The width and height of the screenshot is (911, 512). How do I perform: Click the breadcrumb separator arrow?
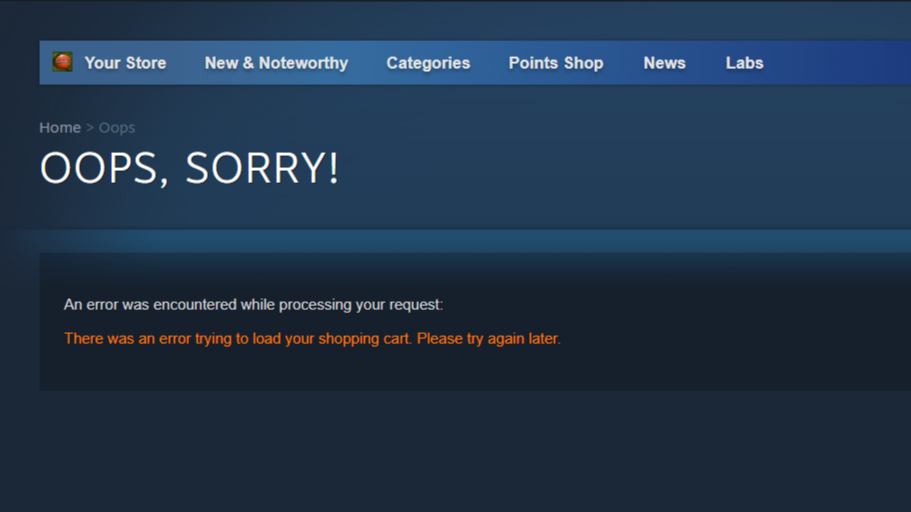(x=89, y=128)
